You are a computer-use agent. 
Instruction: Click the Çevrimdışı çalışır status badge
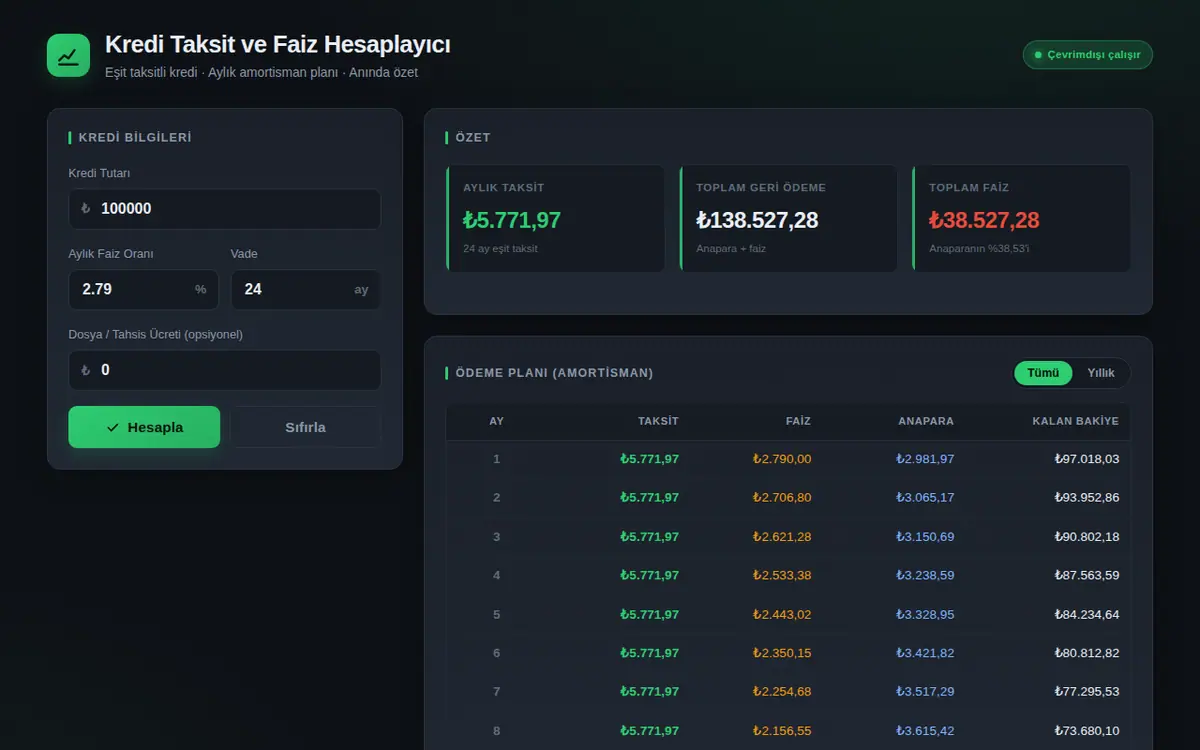[x=1088, y=55]
